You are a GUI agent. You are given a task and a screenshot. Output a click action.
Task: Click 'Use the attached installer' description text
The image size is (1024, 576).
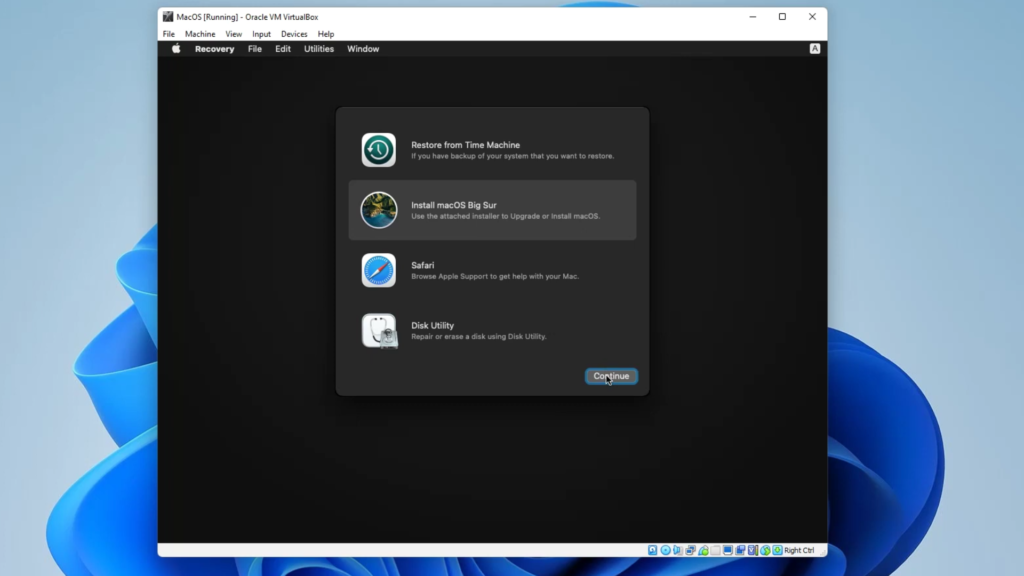tap(505, 216)
